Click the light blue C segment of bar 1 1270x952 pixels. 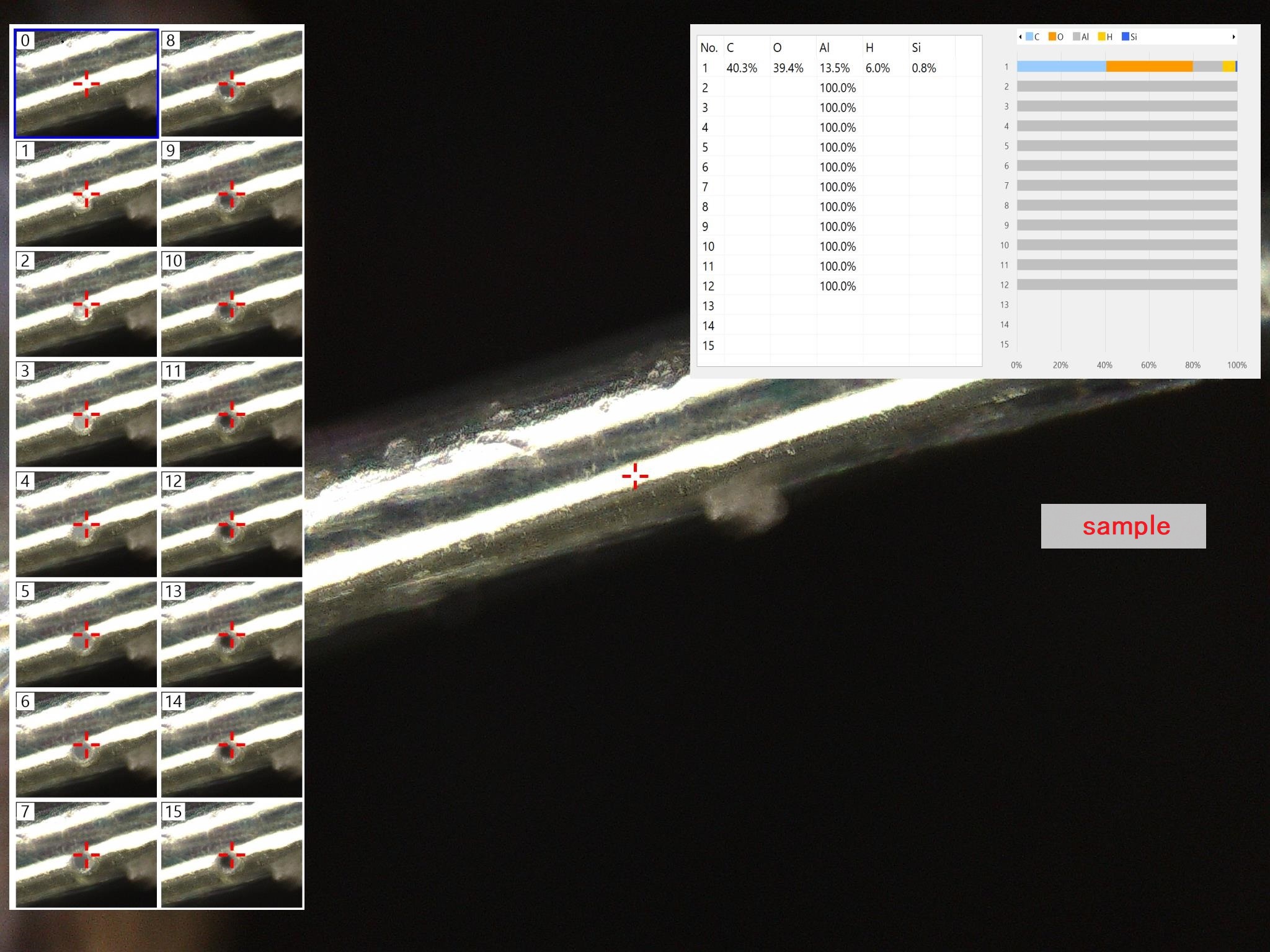(1060, 66)
